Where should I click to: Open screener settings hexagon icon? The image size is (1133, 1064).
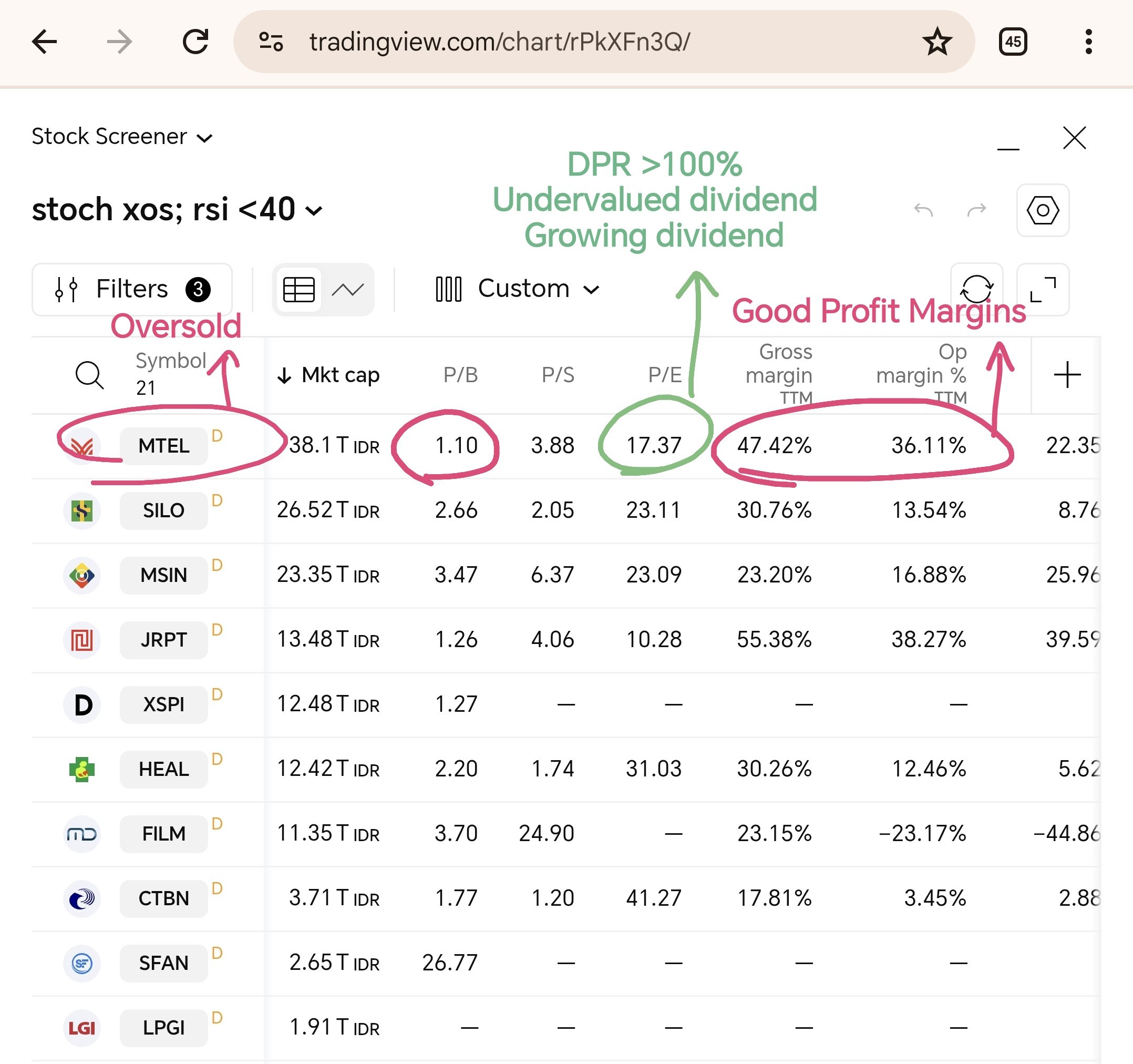click(x=1043, y=210)
